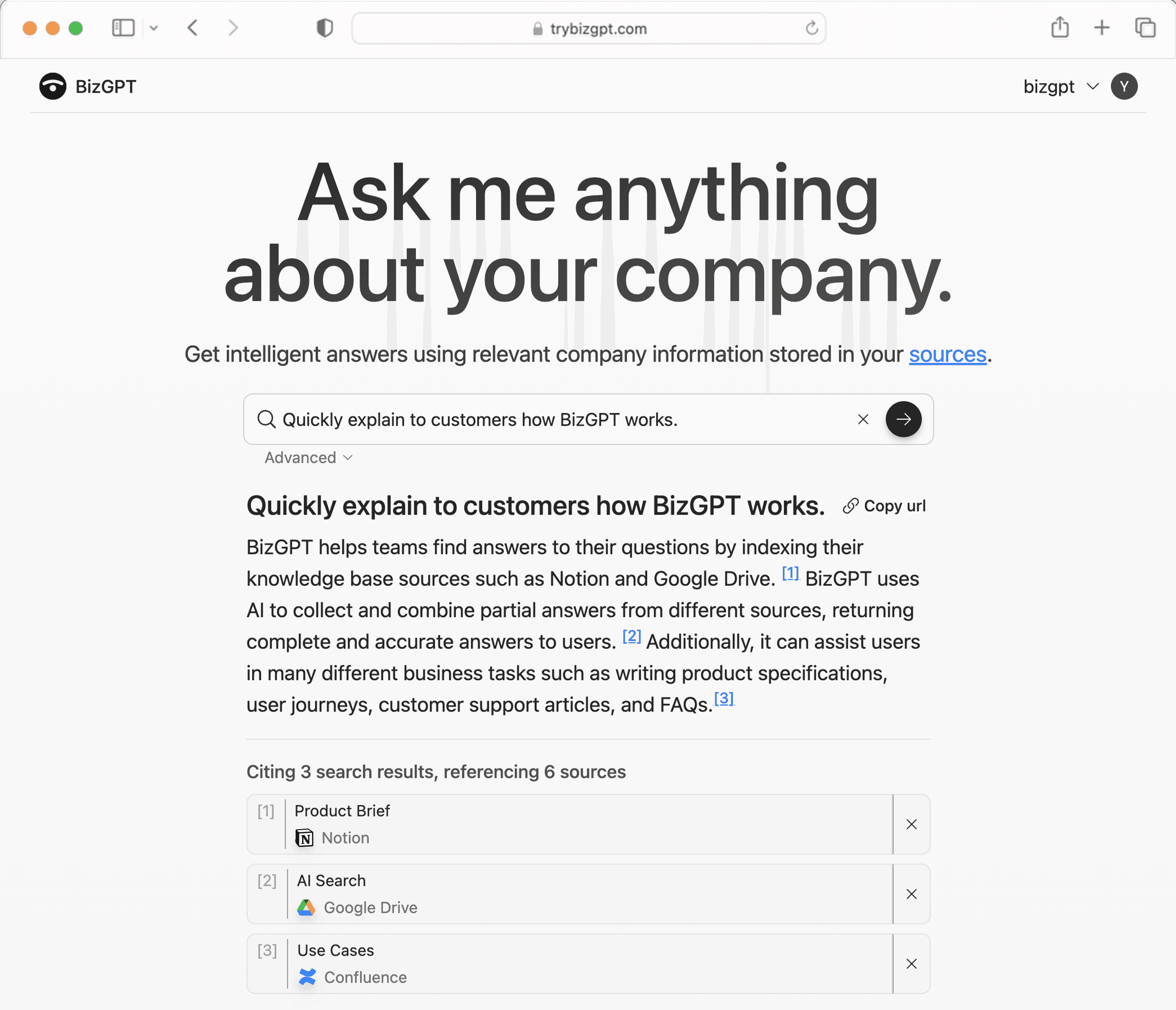Remove the Use Cases Confluence citation

(x=911, y=964)
